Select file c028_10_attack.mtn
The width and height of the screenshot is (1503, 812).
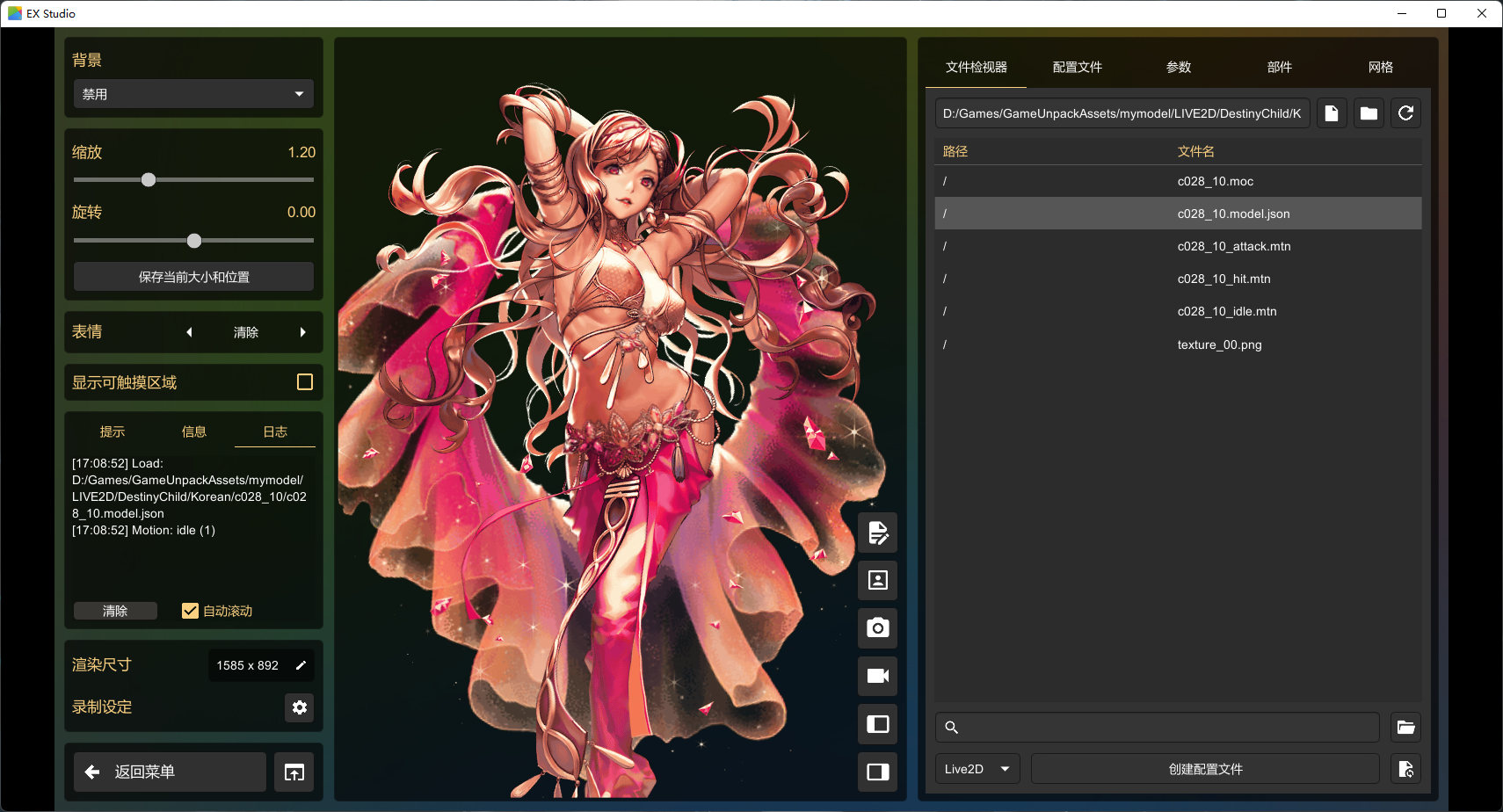coord(1178,246)
